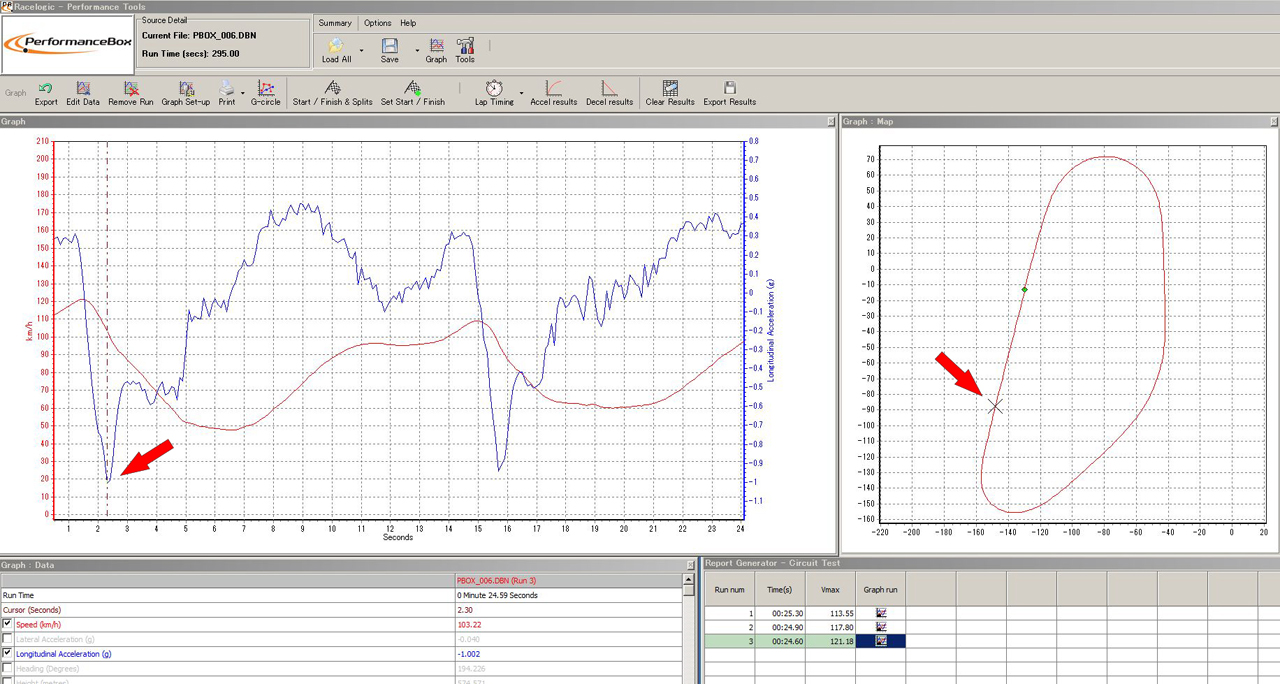Show Accel results
Screen dimensions: 1280x684
coord(553,89)
